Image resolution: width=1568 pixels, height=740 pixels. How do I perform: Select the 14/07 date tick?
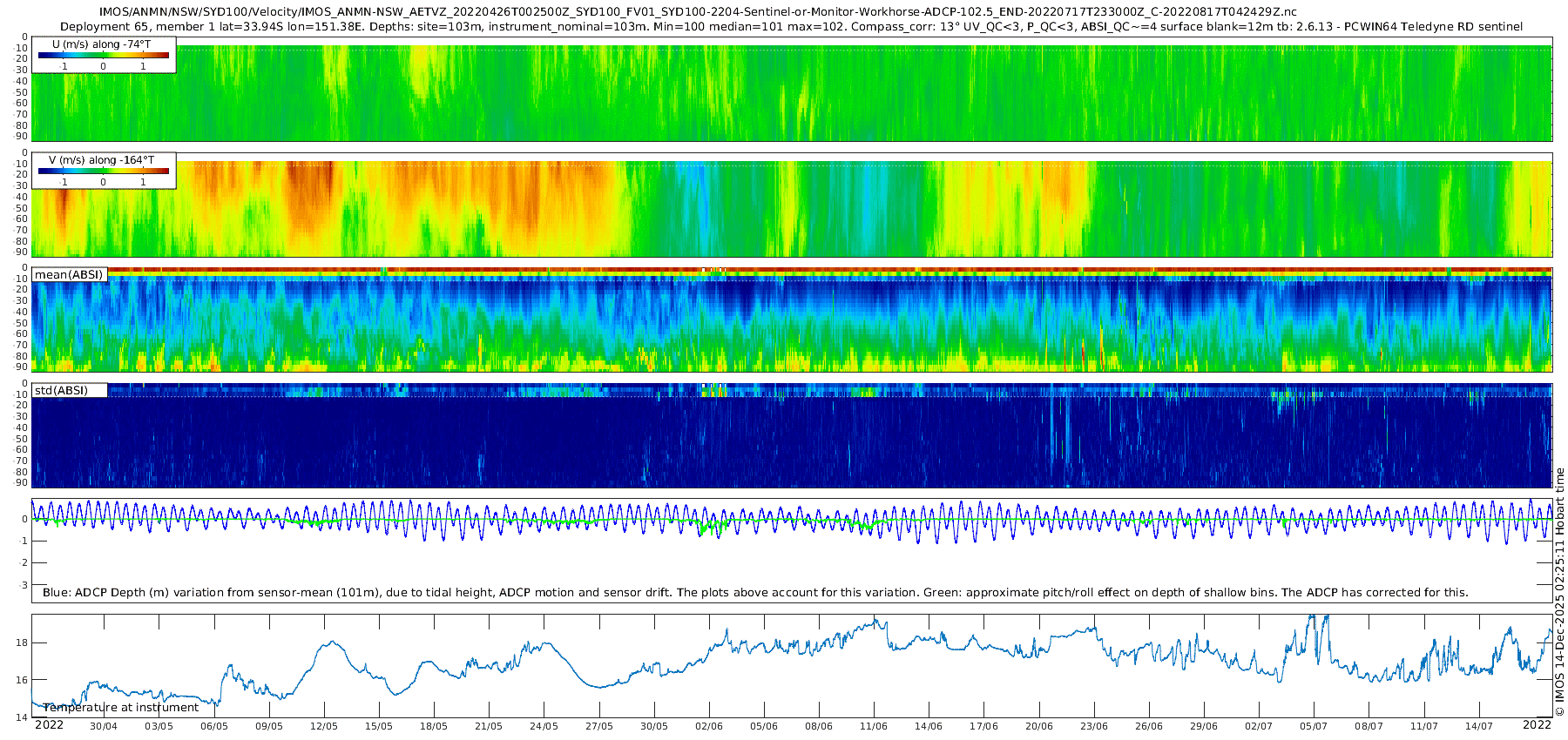pos(1478,726)
